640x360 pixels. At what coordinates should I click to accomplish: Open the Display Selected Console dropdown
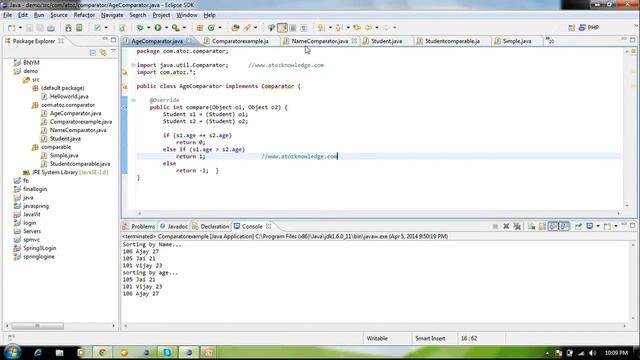[x=598, y=226]
